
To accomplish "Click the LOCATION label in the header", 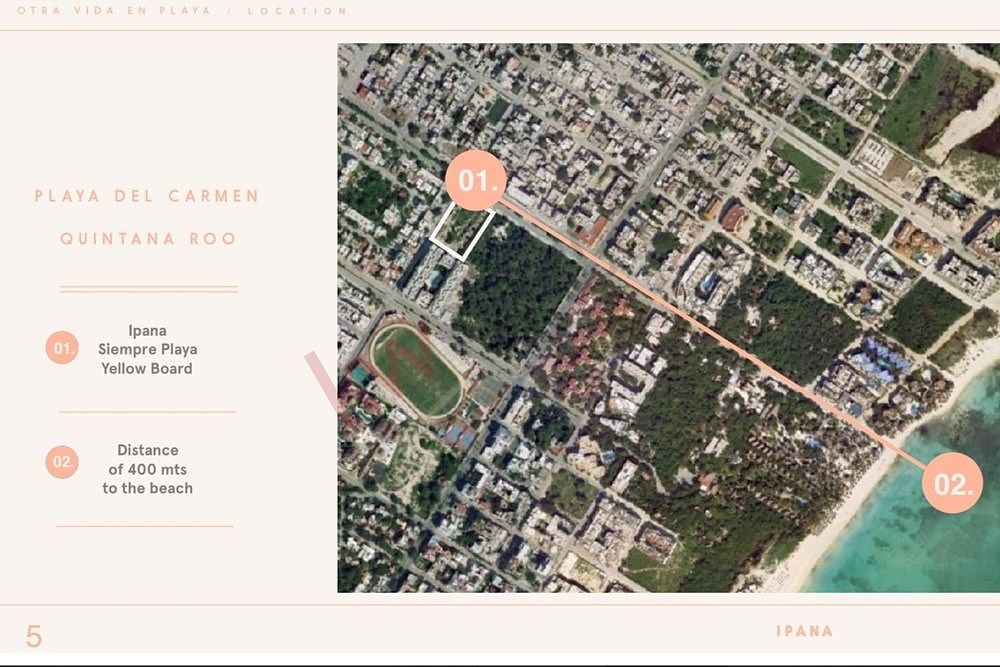I will pos(297,11).
